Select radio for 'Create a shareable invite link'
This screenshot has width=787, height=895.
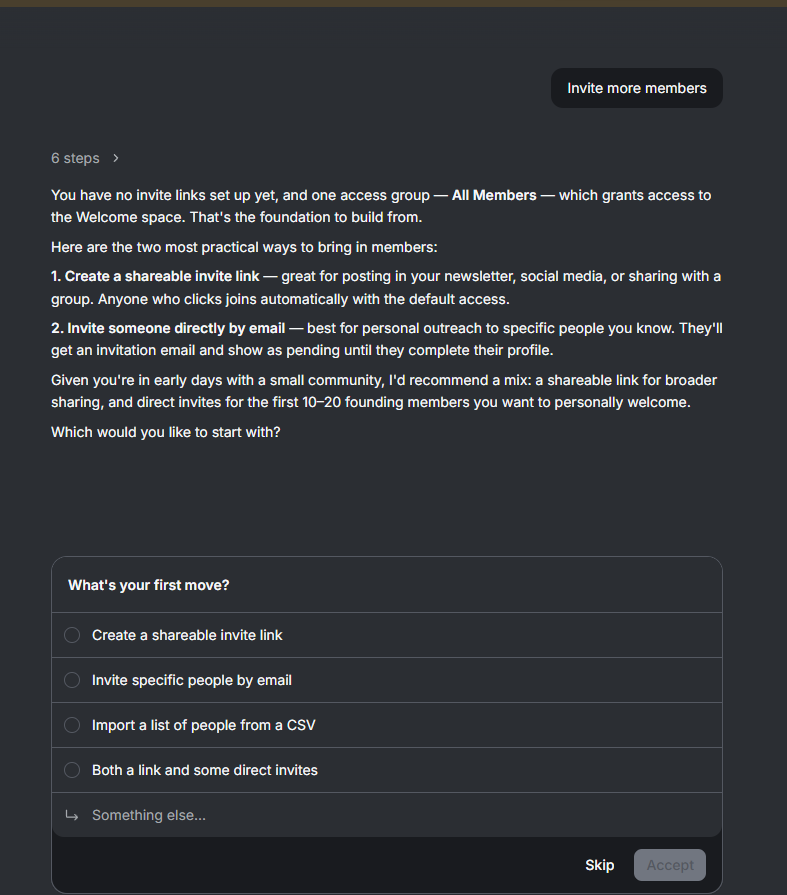coord(72,635)
